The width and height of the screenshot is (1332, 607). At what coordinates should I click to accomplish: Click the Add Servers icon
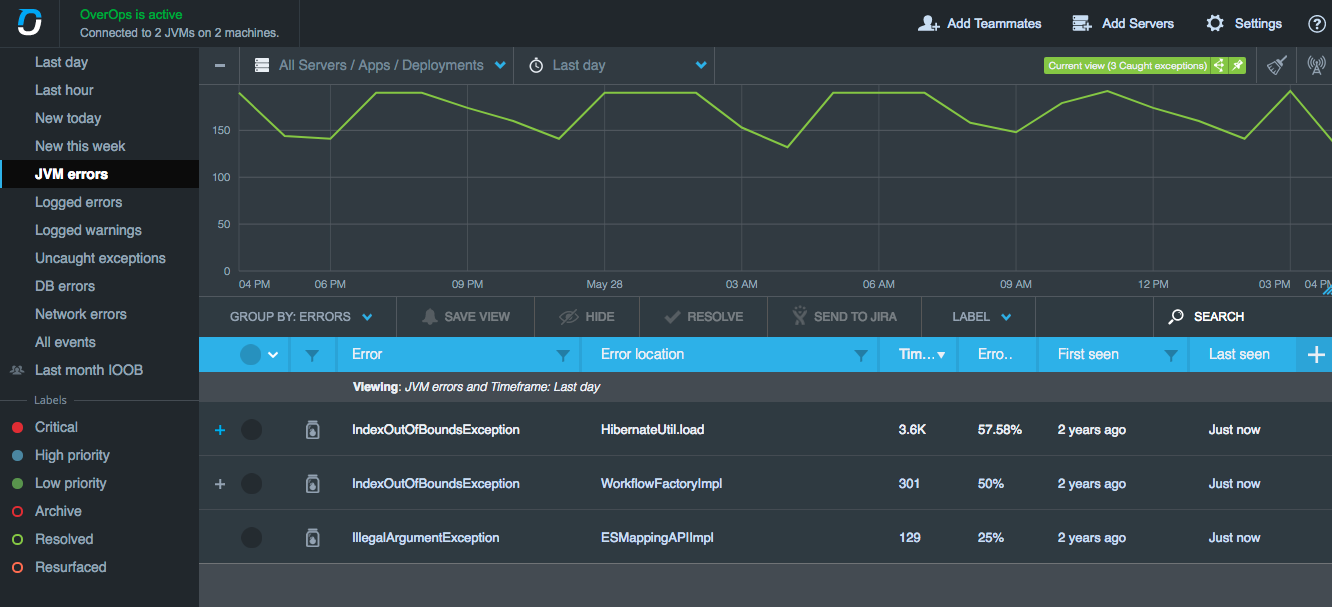coord(1081,23)
